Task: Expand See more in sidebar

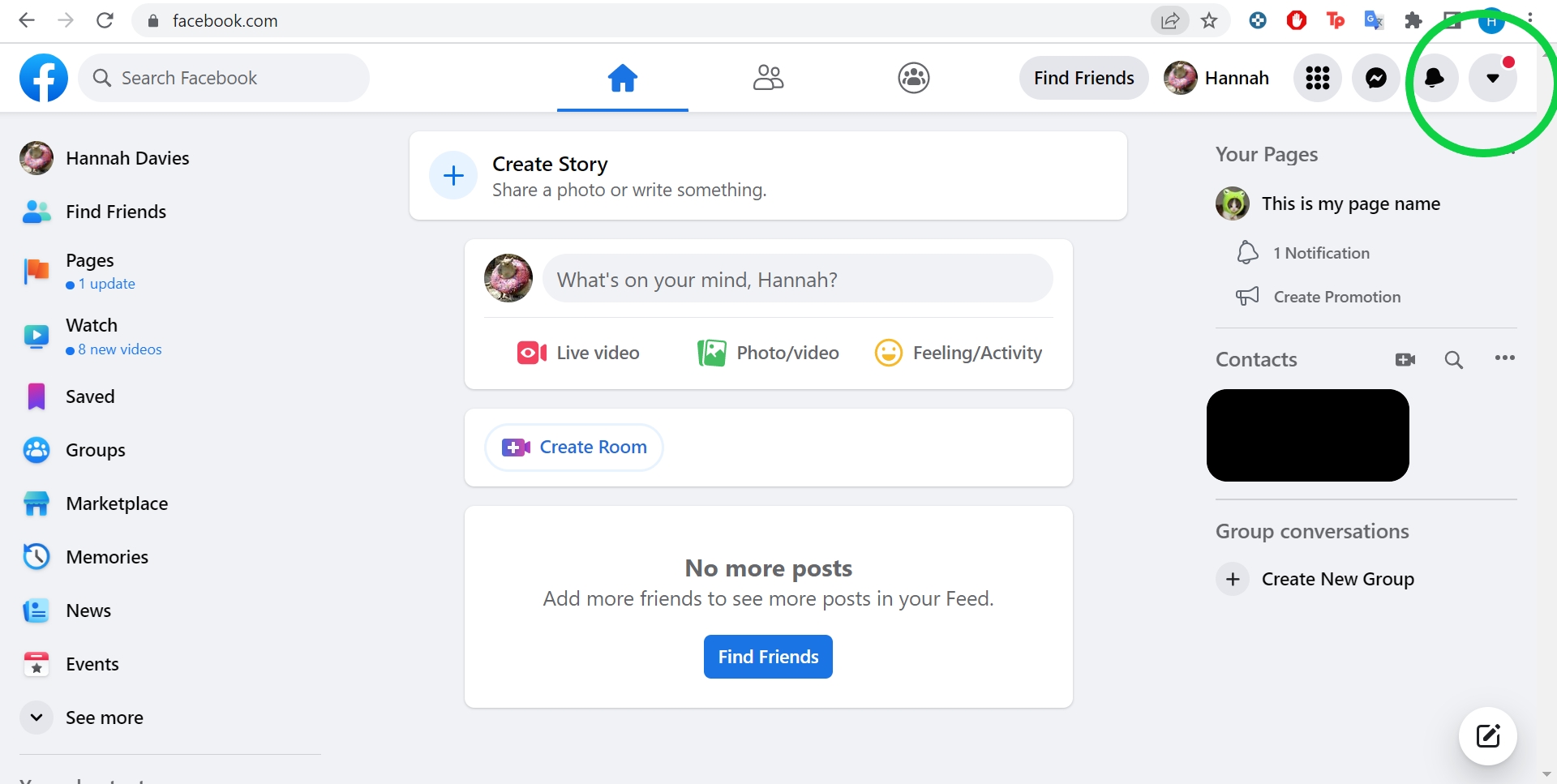Action: 170,718
